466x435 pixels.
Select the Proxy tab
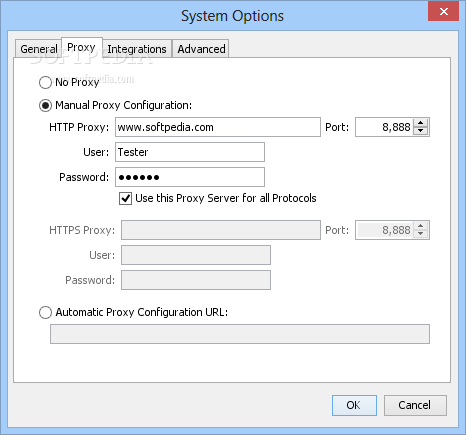(82, 47)
